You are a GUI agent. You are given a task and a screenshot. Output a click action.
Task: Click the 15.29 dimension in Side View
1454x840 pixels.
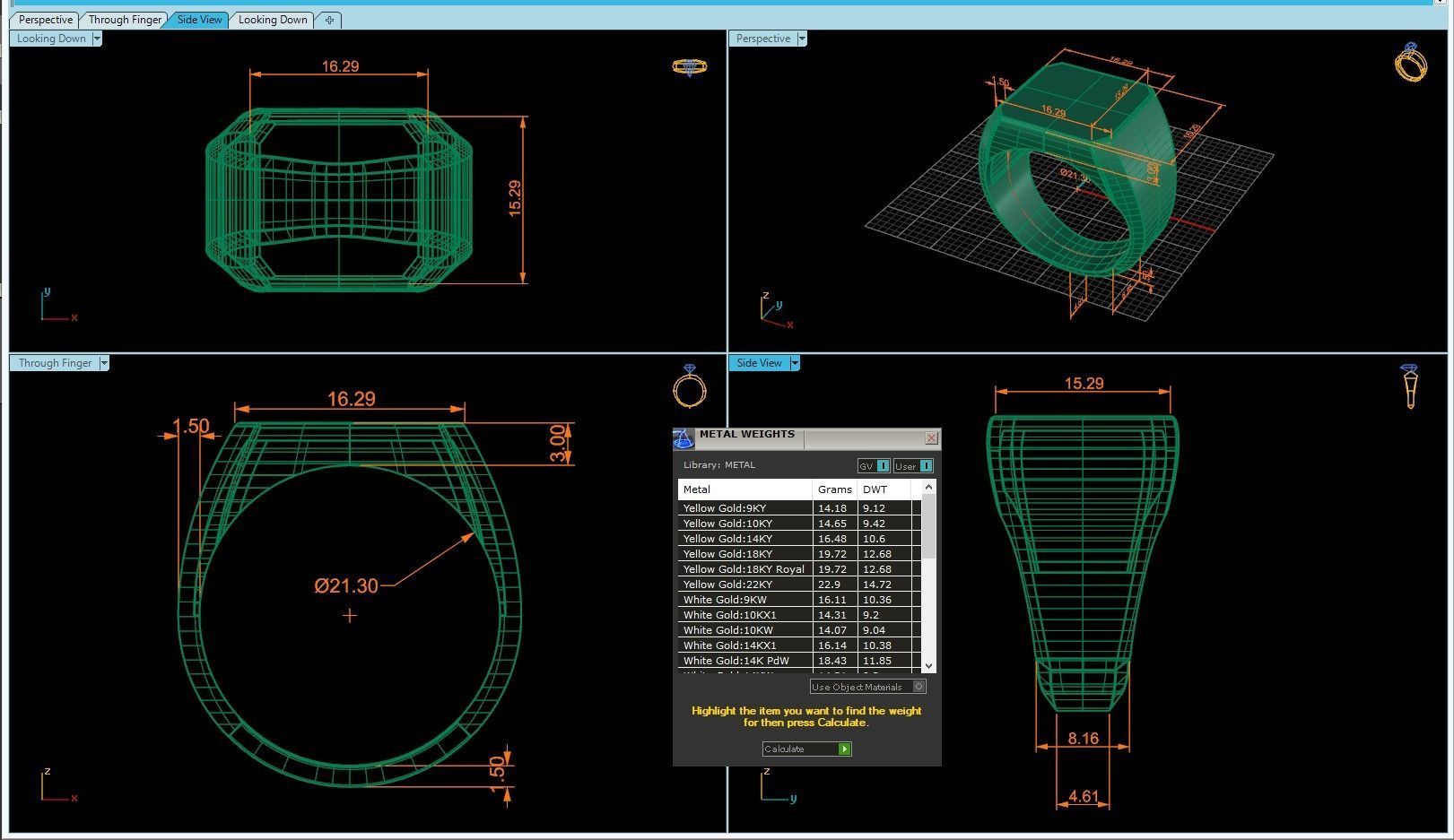(x=1084, y=384)
